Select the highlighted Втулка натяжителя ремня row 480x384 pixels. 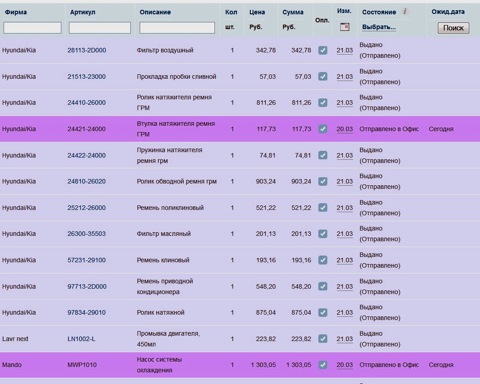(240, 129)
